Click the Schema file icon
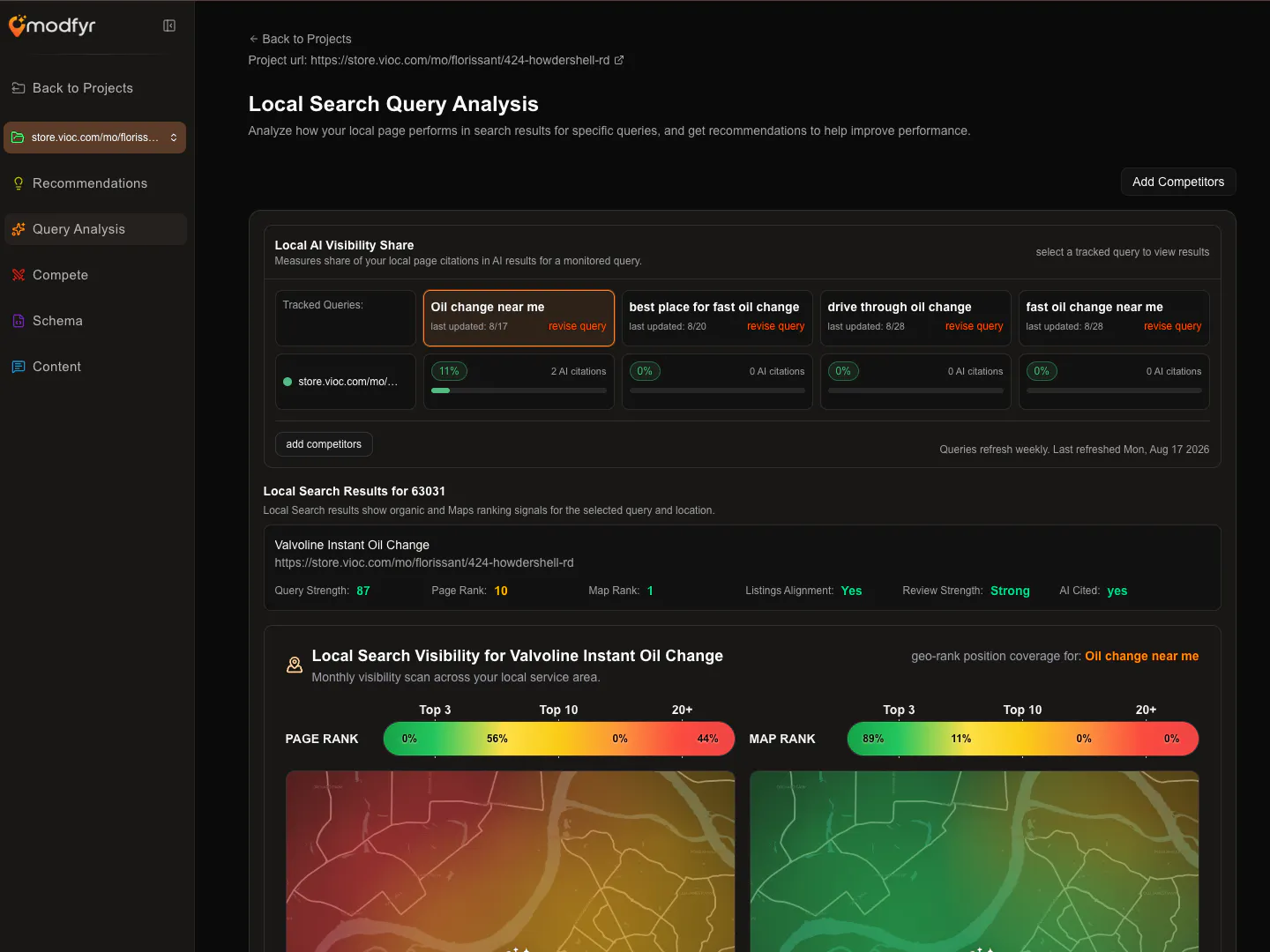Screen dimensions: 1270x952 click(x=19, y=321)
